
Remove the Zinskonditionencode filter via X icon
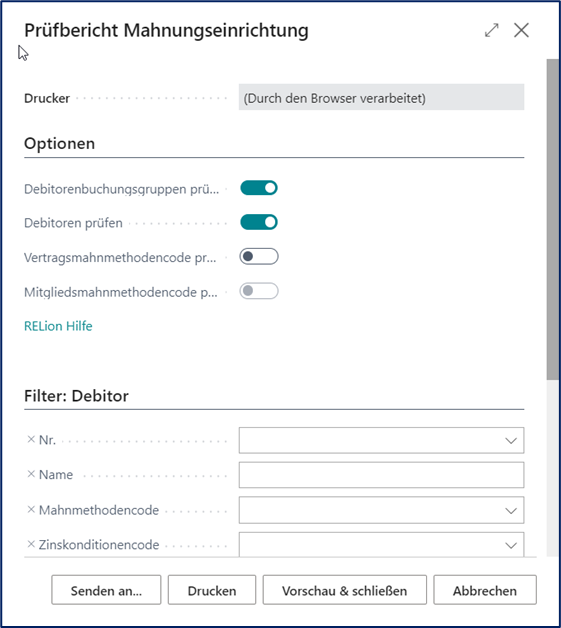click(x=31, y=544)
